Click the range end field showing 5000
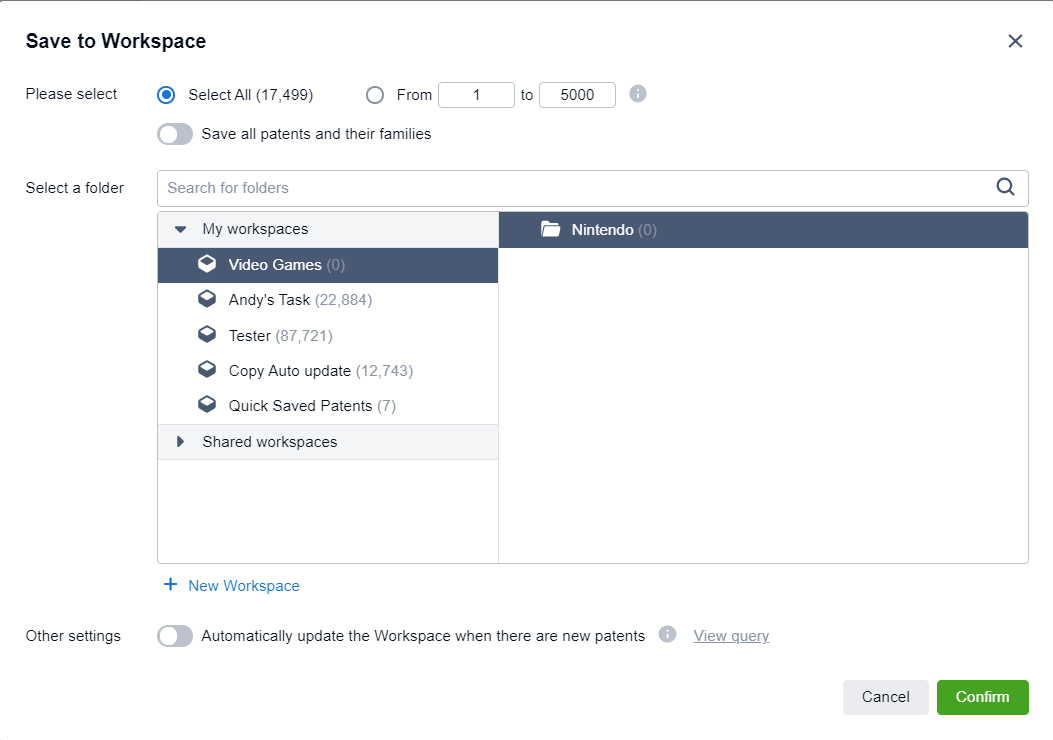 pyautogui.click(x=577, y=95)
